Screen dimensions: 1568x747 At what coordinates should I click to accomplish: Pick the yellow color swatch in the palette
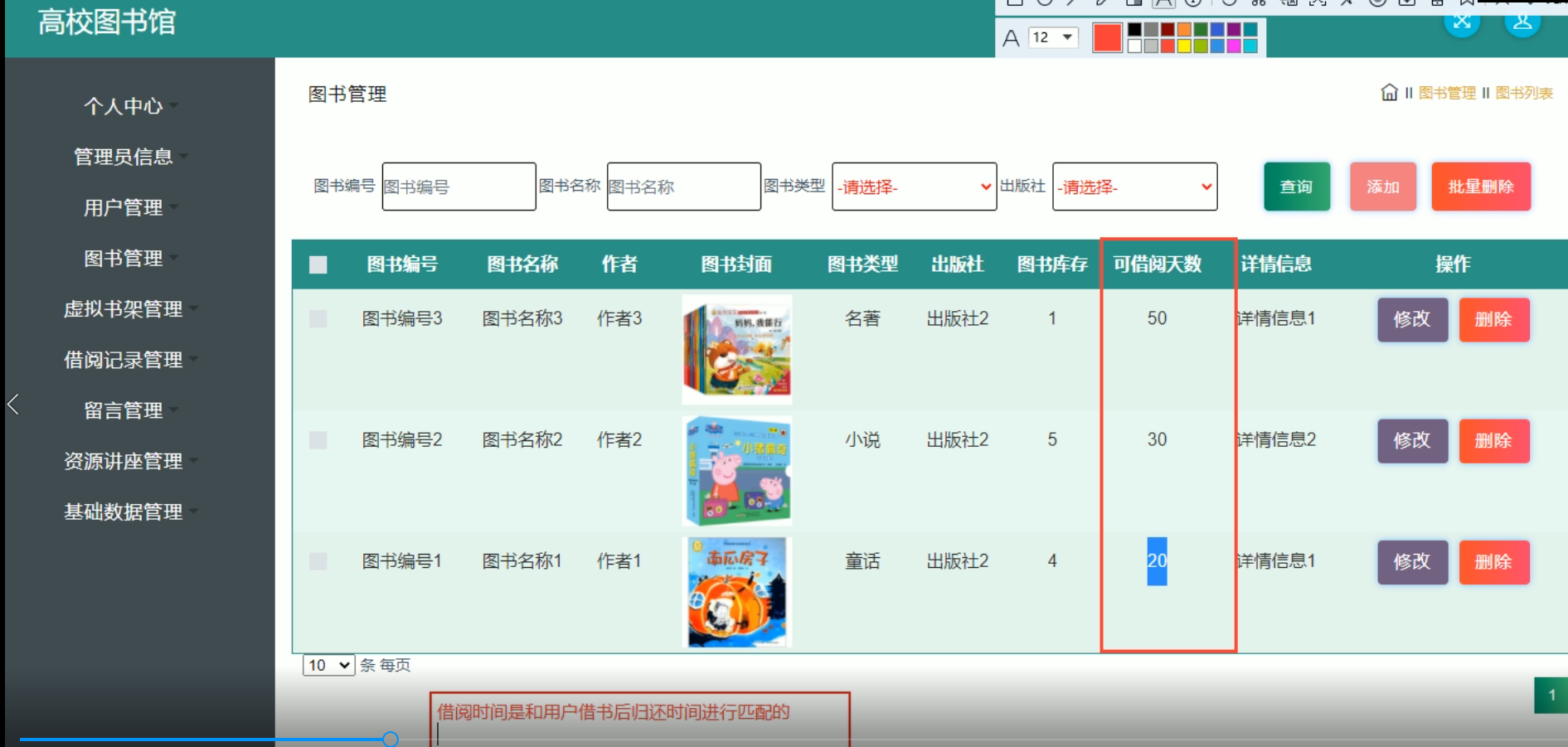(1184, 46)
